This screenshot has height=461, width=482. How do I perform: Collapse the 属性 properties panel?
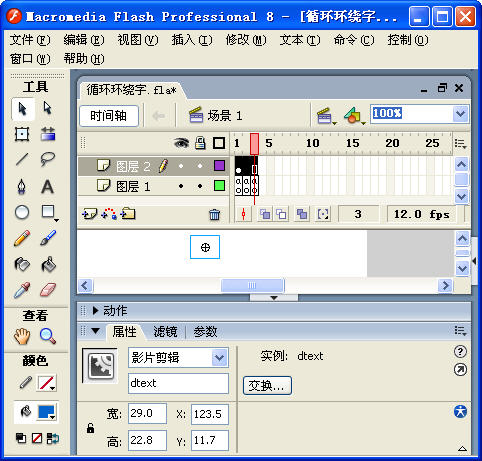pos(96,331)
